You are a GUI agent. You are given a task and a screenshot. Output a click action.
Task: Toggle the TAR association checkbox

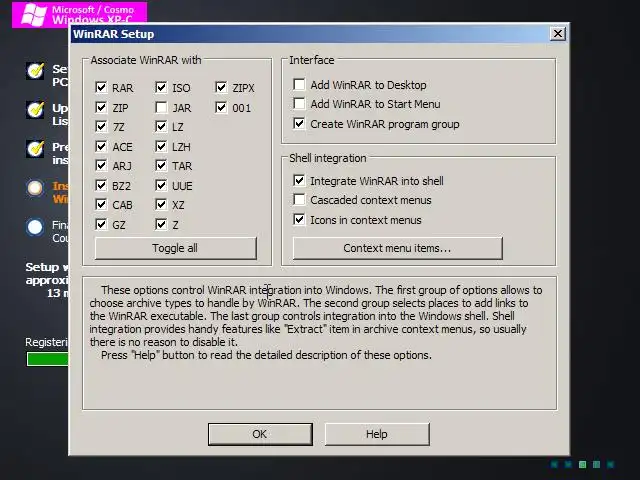(161, 166)
